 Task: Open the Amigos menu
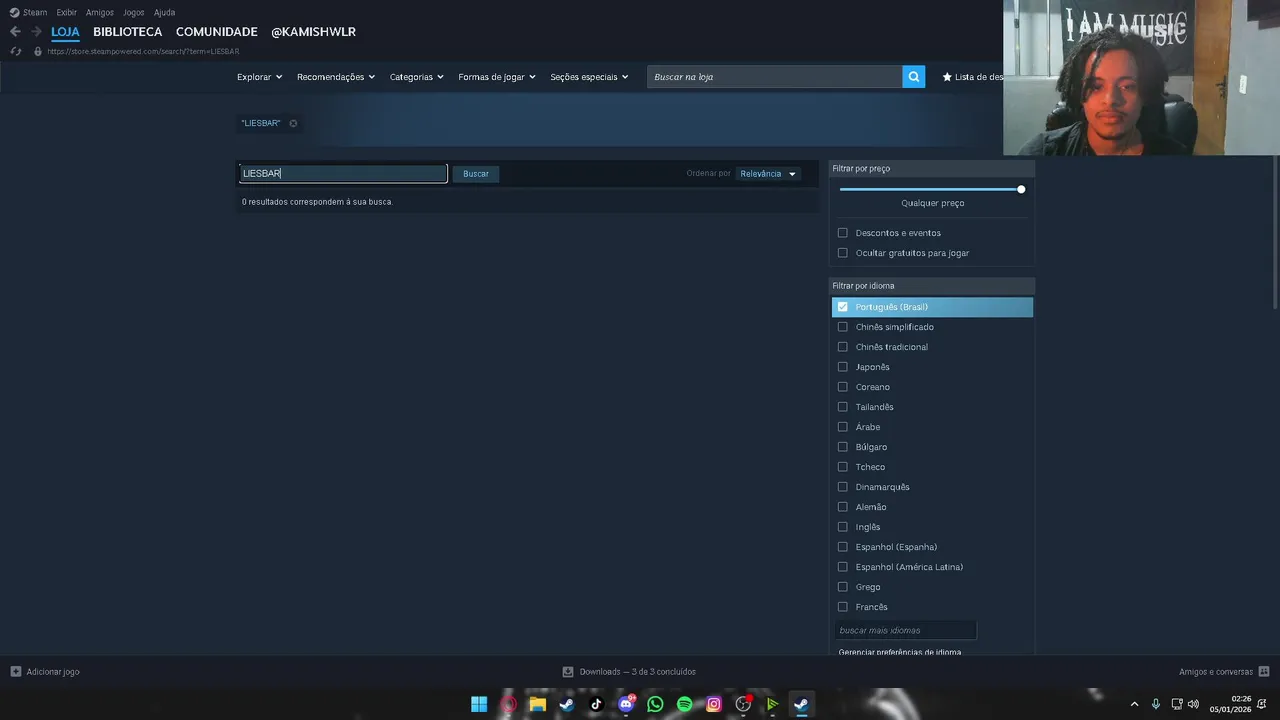tap(100, 12)
